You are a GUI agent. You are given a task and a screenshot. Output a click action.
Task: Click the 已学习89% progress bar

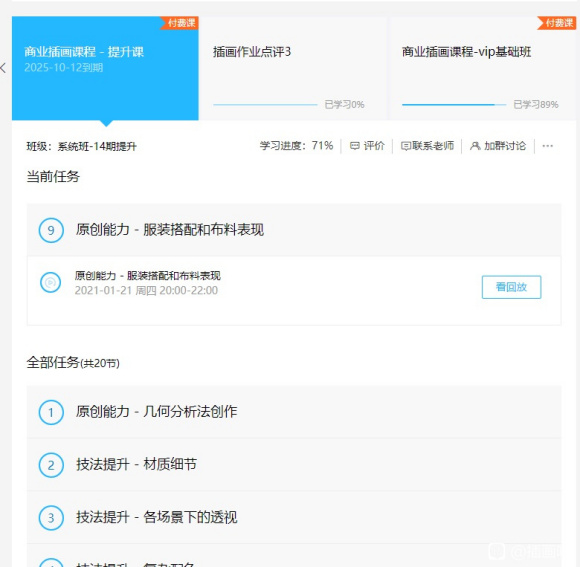454,105
